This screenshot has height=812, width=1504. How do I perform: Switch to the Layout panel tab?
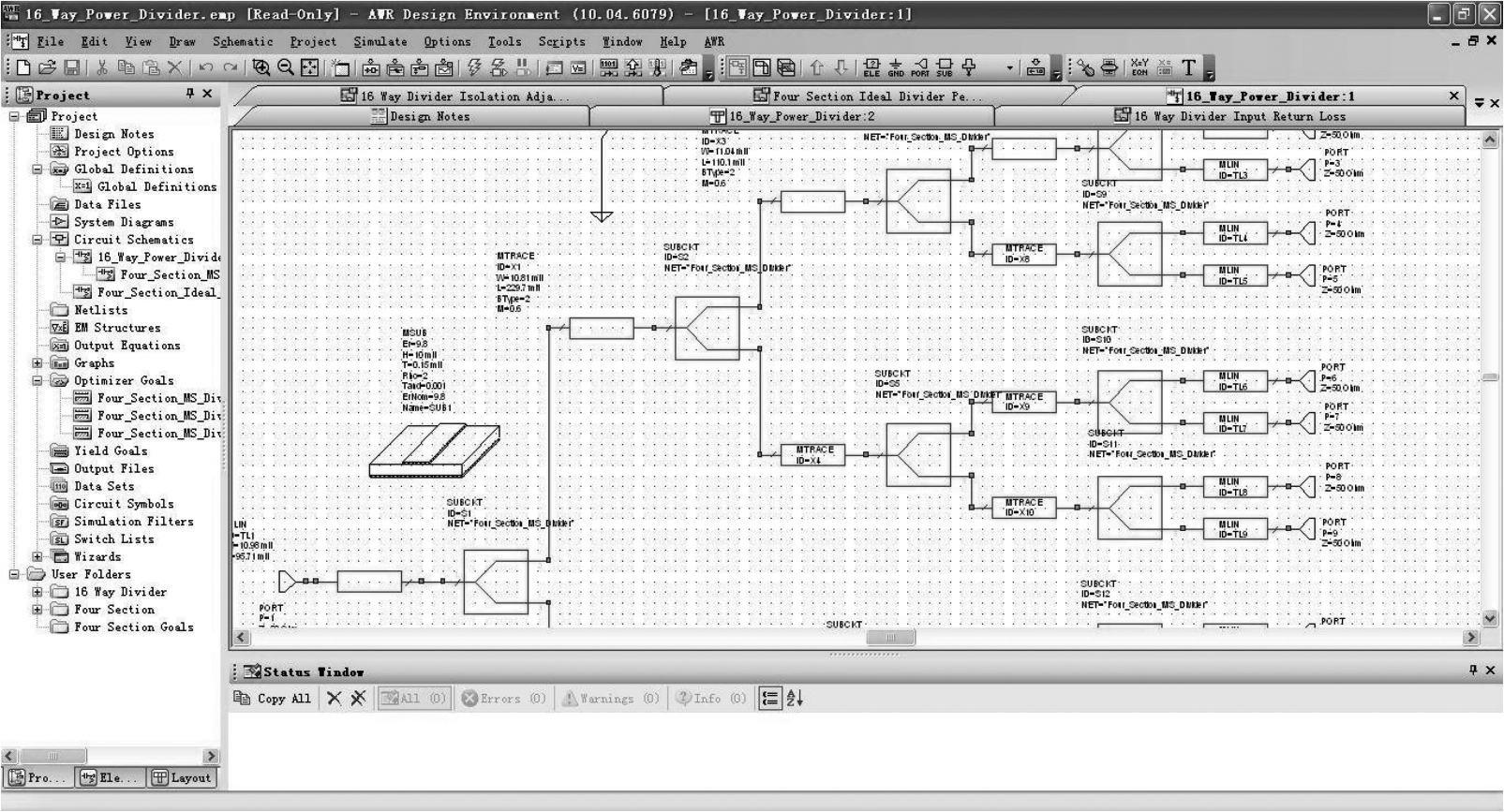coord(182,777)
